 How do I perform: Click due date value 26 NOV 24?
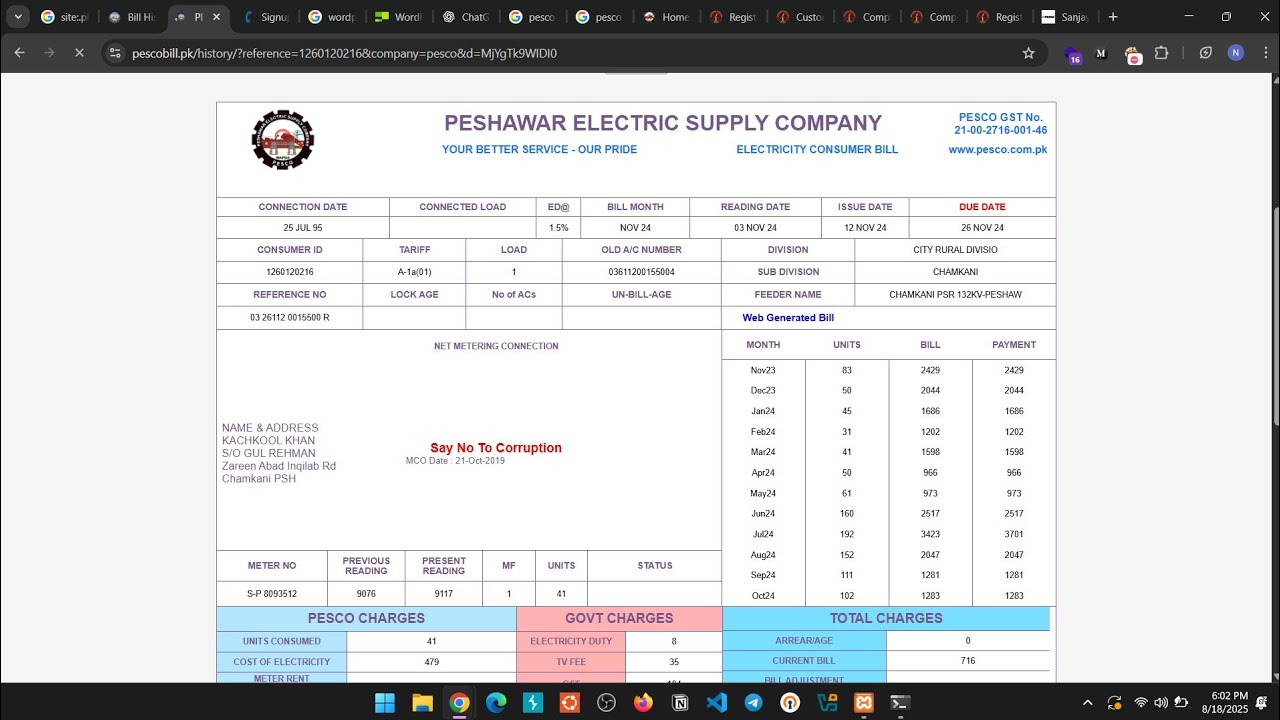pos(982,228)
